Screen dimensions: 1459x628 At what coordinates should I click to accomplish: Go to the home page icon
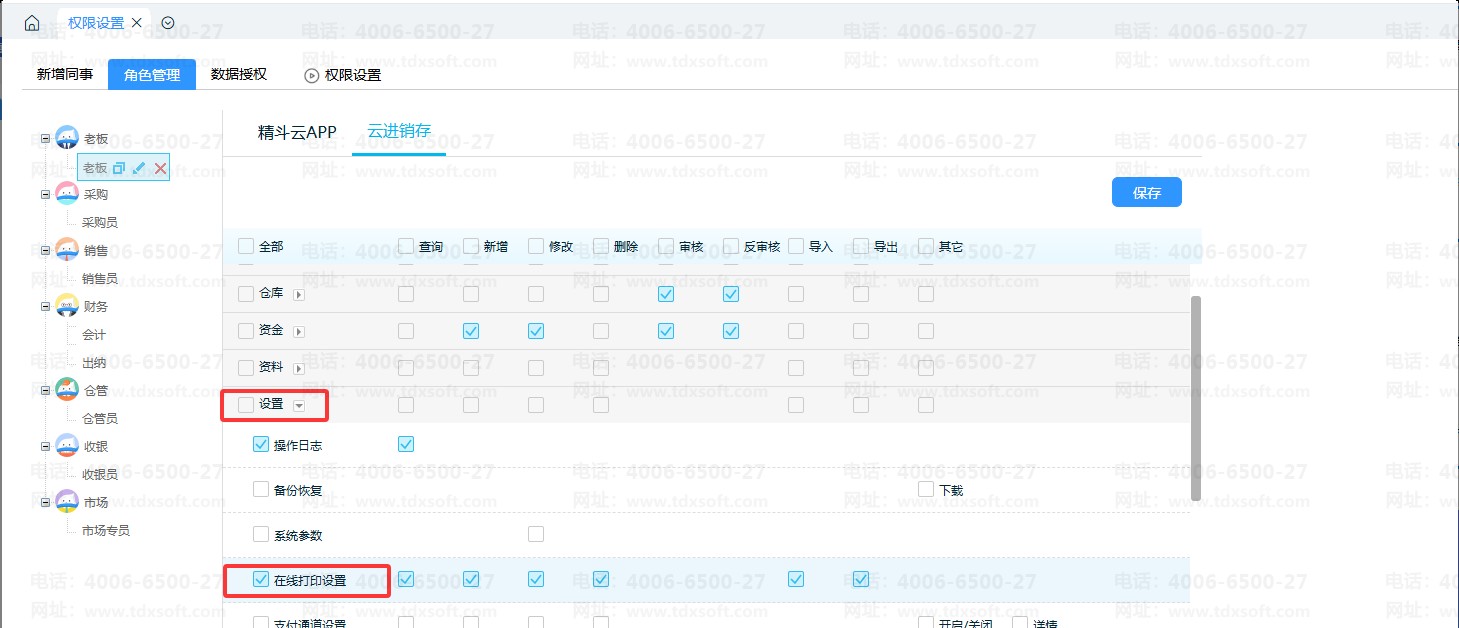[32, 23]
